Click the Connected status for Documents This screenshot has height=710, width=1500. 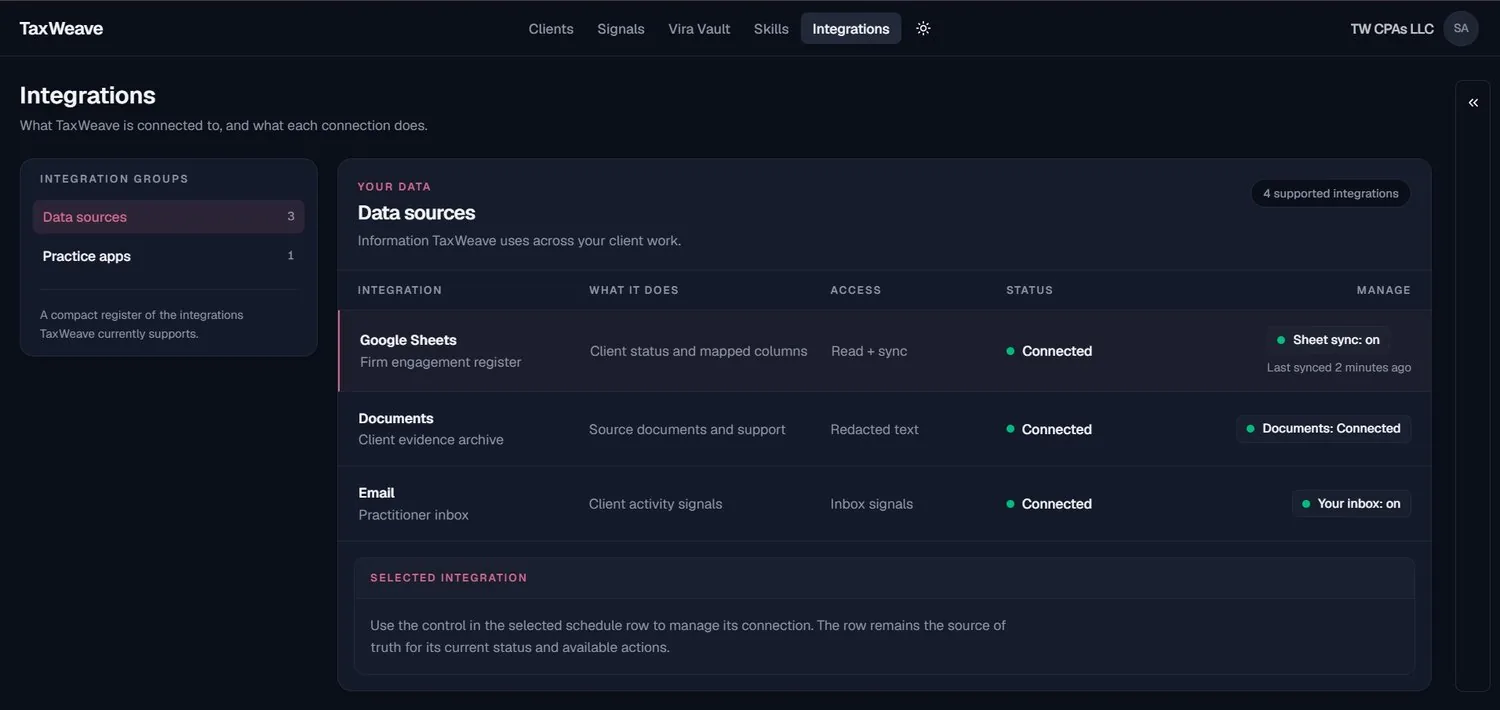tap(1049, 429)
